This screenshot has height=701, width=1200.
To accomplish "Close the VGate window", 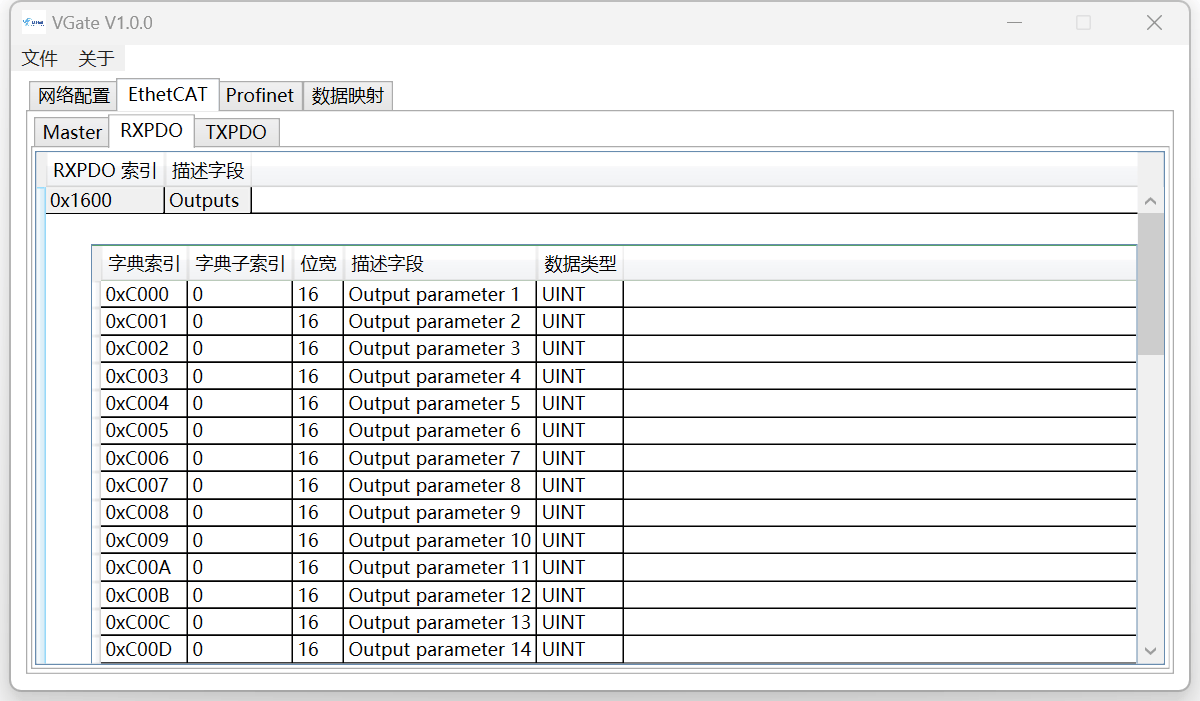I will 1154,22.
